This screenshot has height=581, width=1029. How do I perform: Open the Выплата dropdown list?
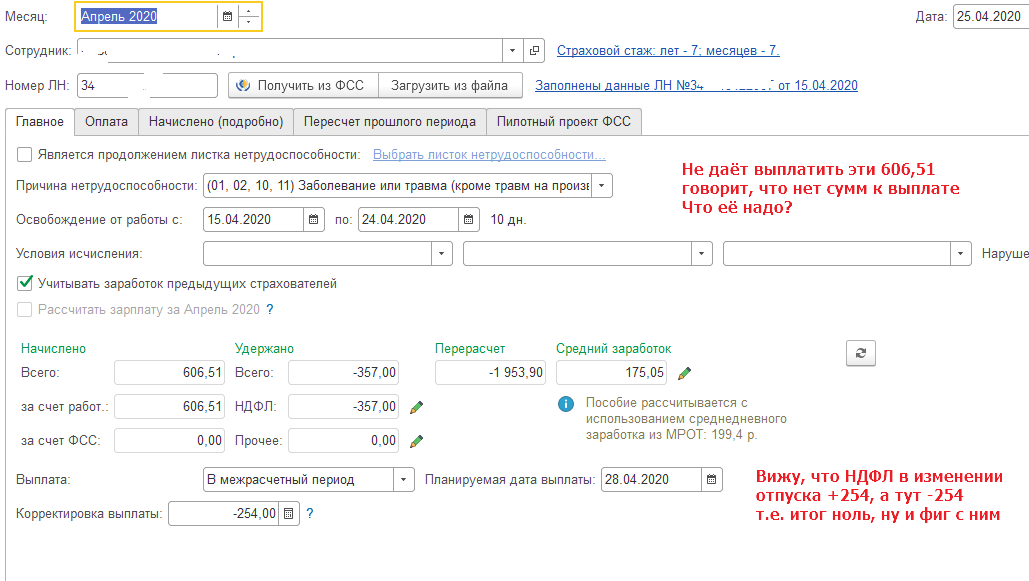(x=403, y=480)
